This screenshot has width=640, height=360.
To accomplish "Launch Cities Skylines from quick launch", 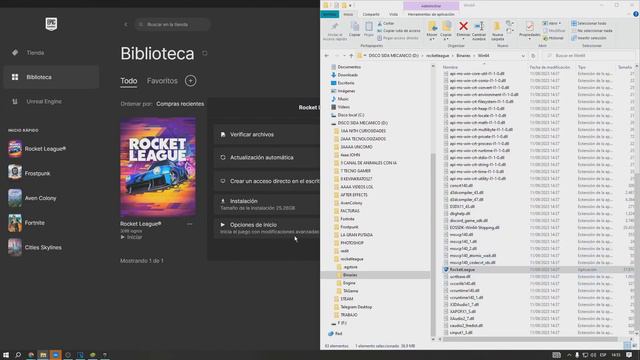I will [35, 247].
